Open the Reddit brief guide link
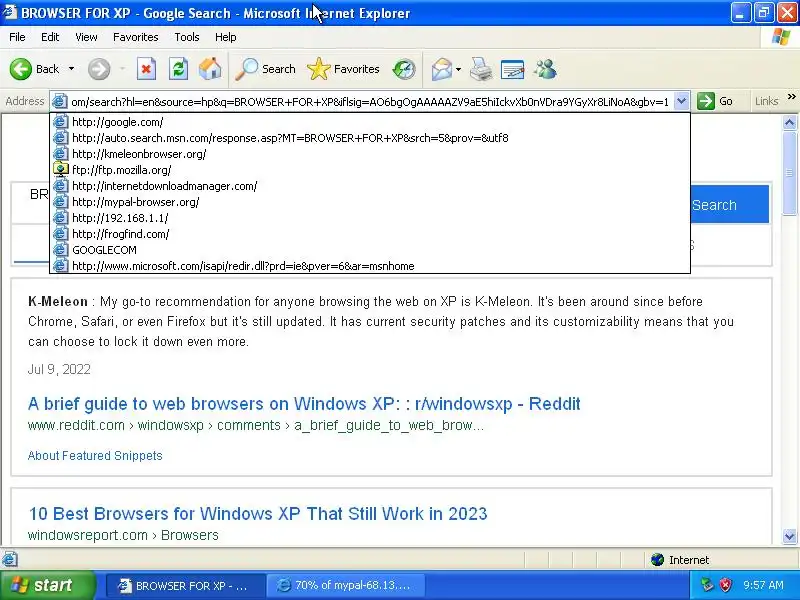This screenshot has height=600, width=800. click(x=304, y=404)
